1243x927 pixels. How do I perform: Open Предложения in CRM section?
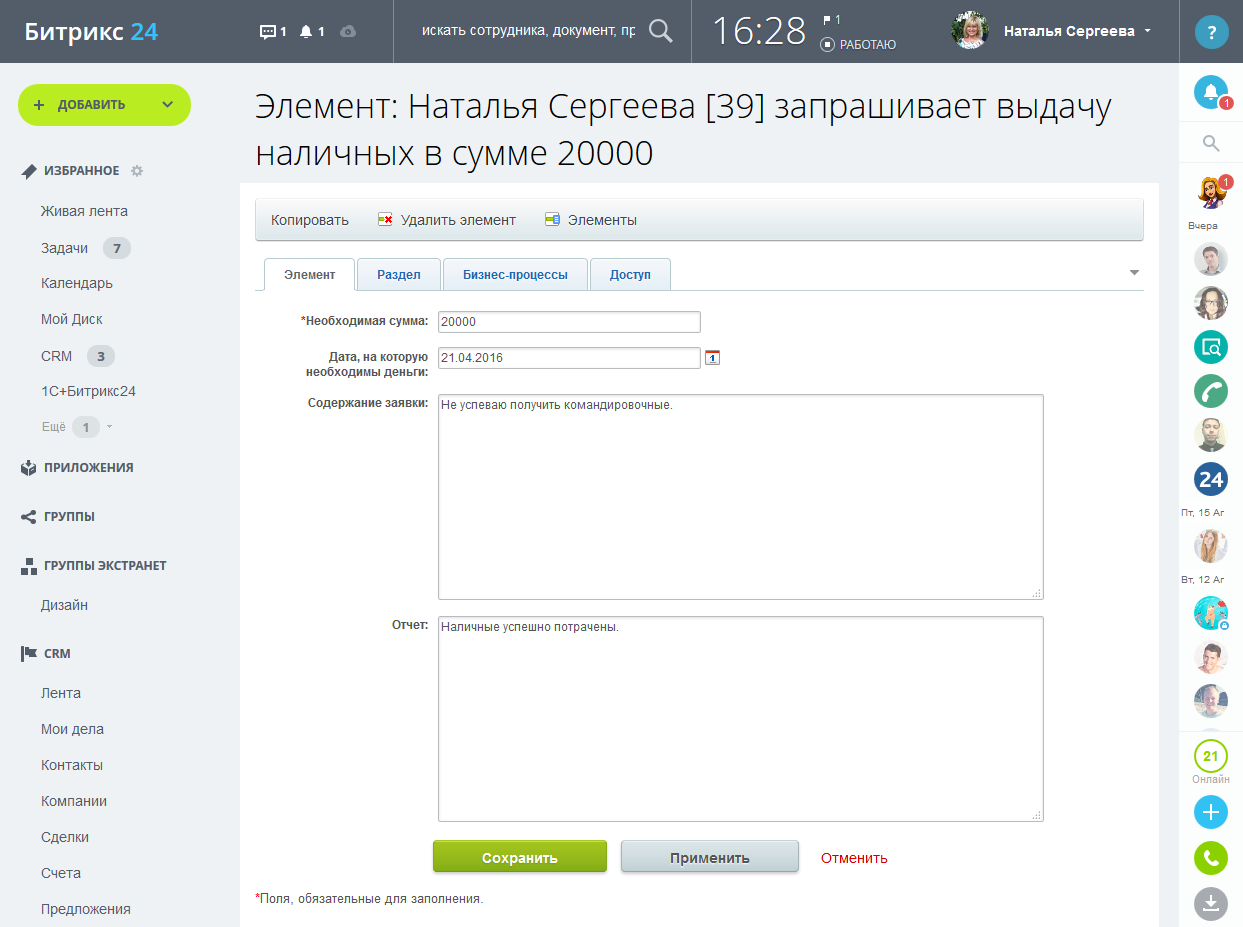(x=86, y=909)
